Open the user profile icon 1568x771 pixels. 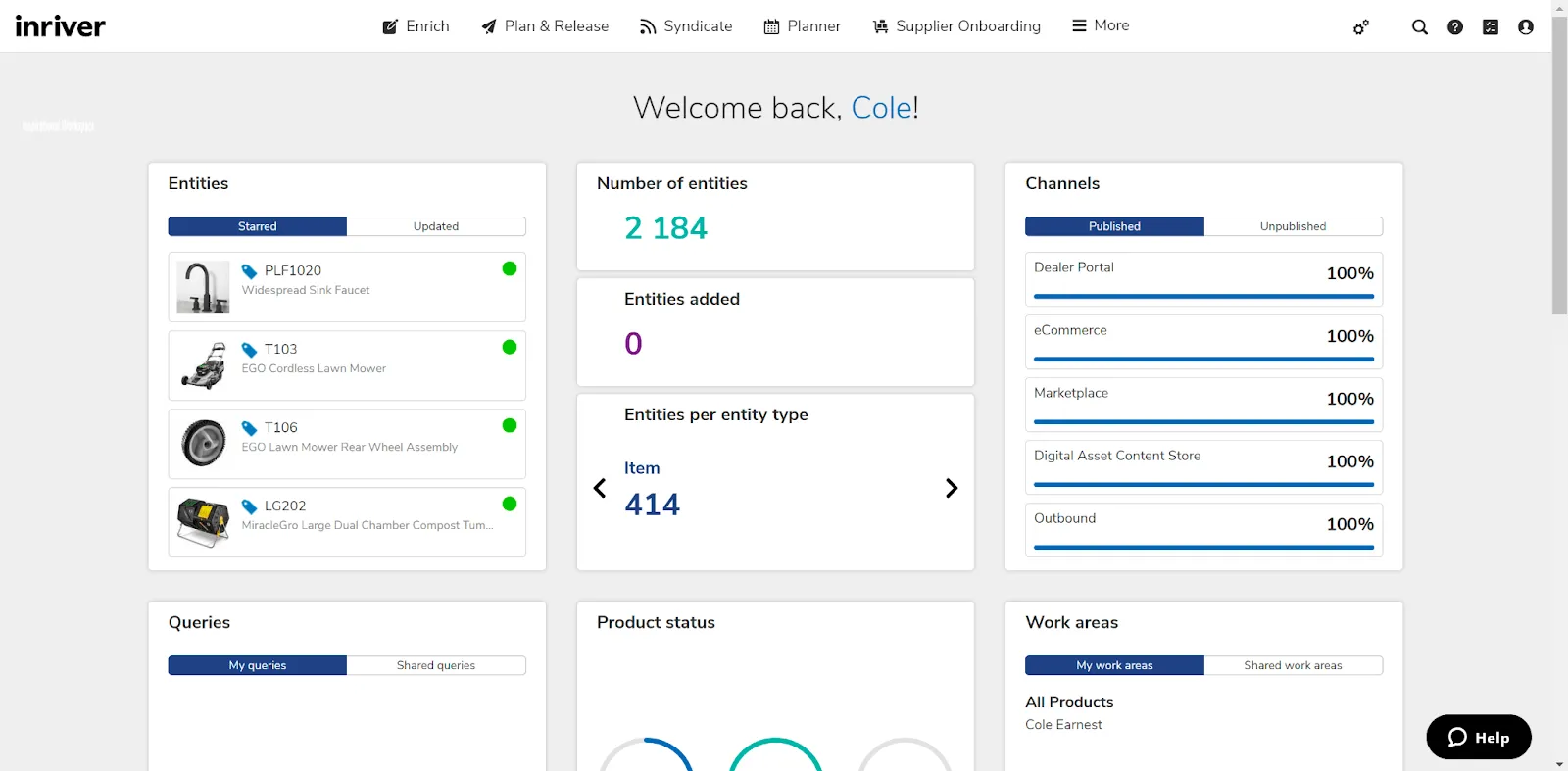[x=1526, y=27]
